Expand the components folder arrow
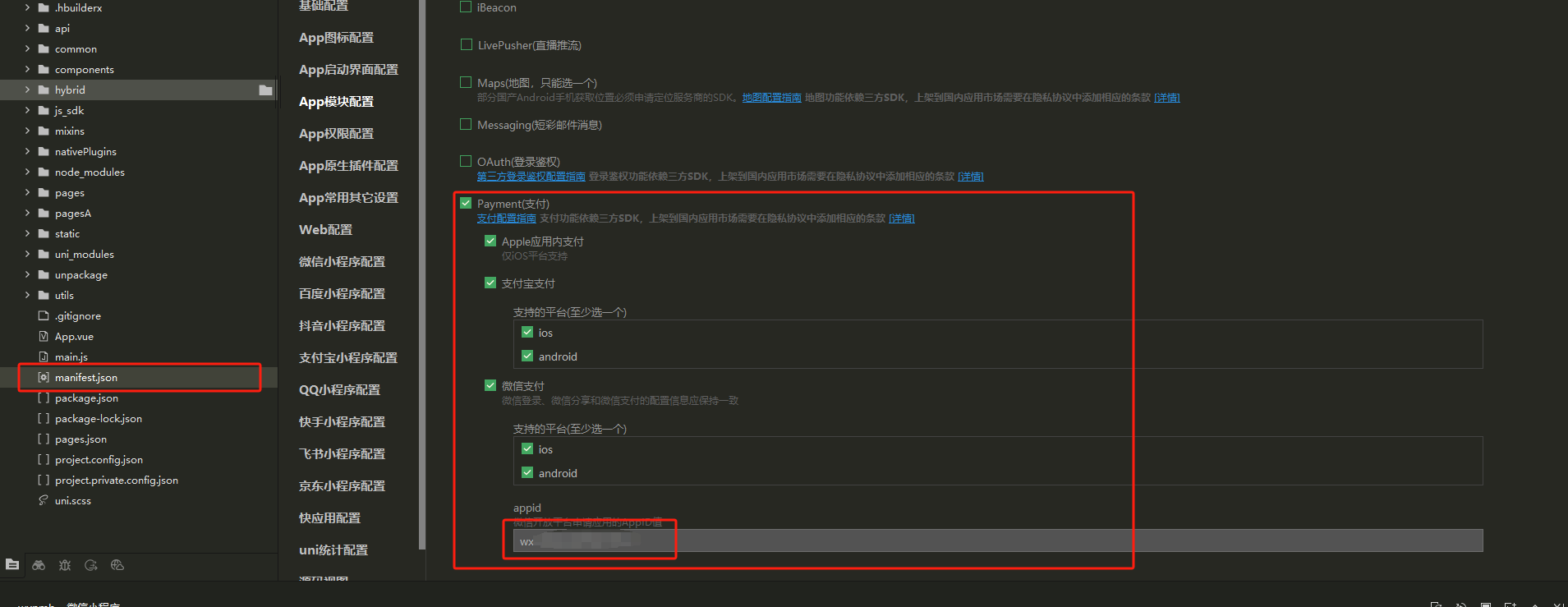The width and height of the screenshot is (1568, 607). [27, 69]
